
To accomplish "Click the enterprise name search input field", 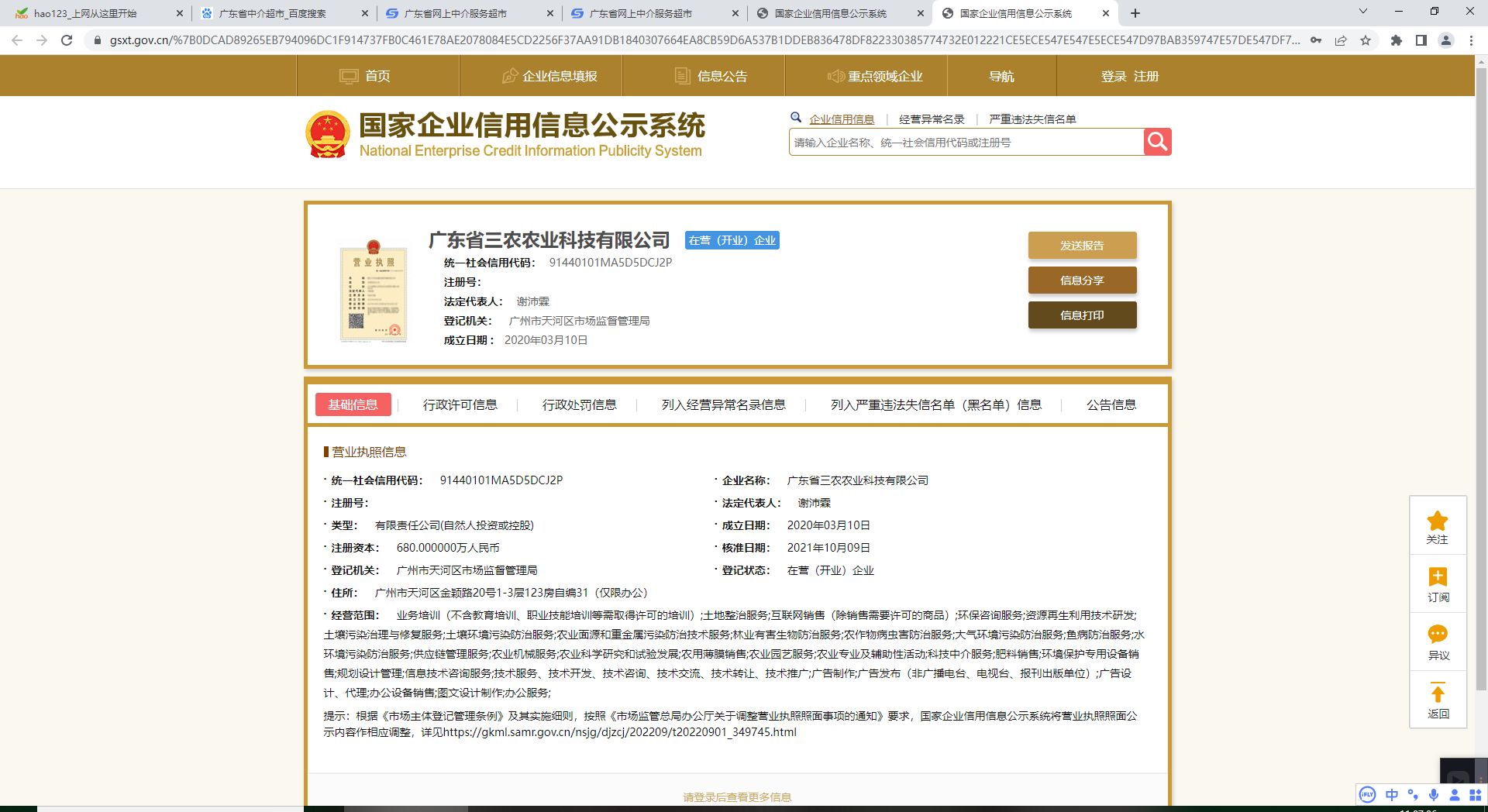I will point(966,143).
